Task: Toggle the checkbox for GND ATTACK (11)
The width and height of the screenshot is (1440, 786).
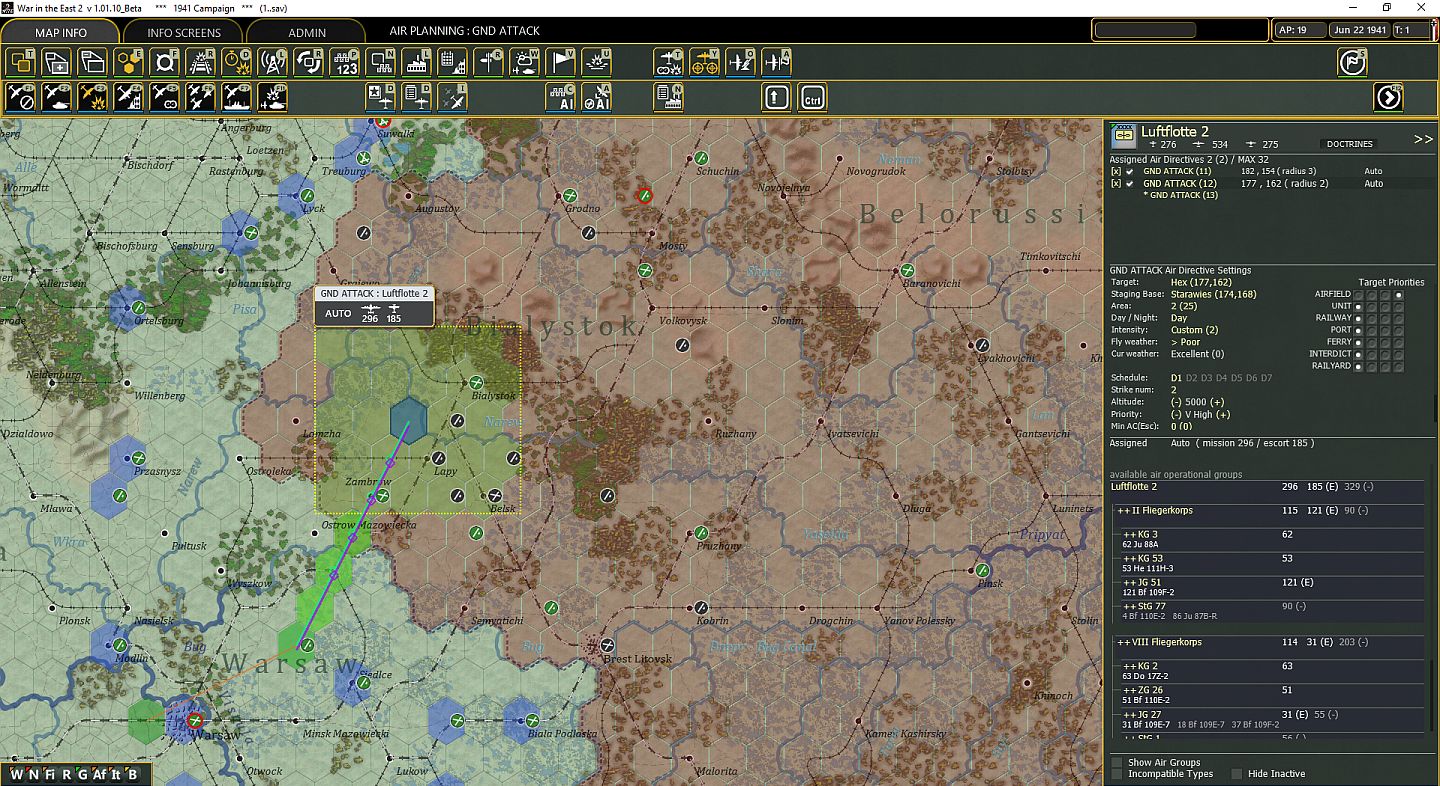Action: tap(1130, 171)
